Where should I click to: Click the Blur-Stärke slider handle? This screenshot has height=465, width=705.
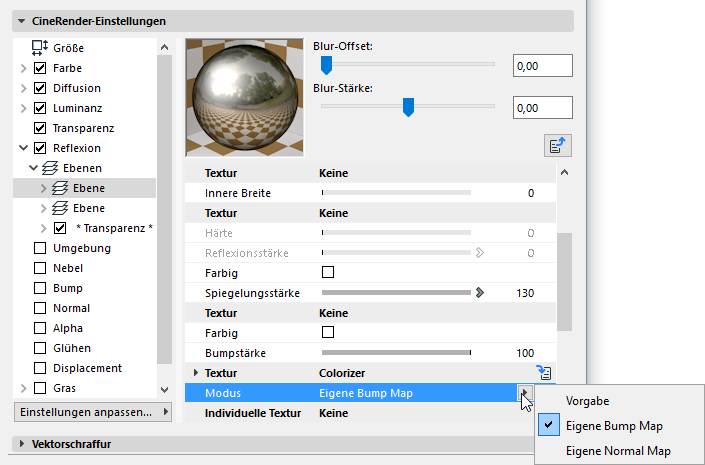coord(408,107)
